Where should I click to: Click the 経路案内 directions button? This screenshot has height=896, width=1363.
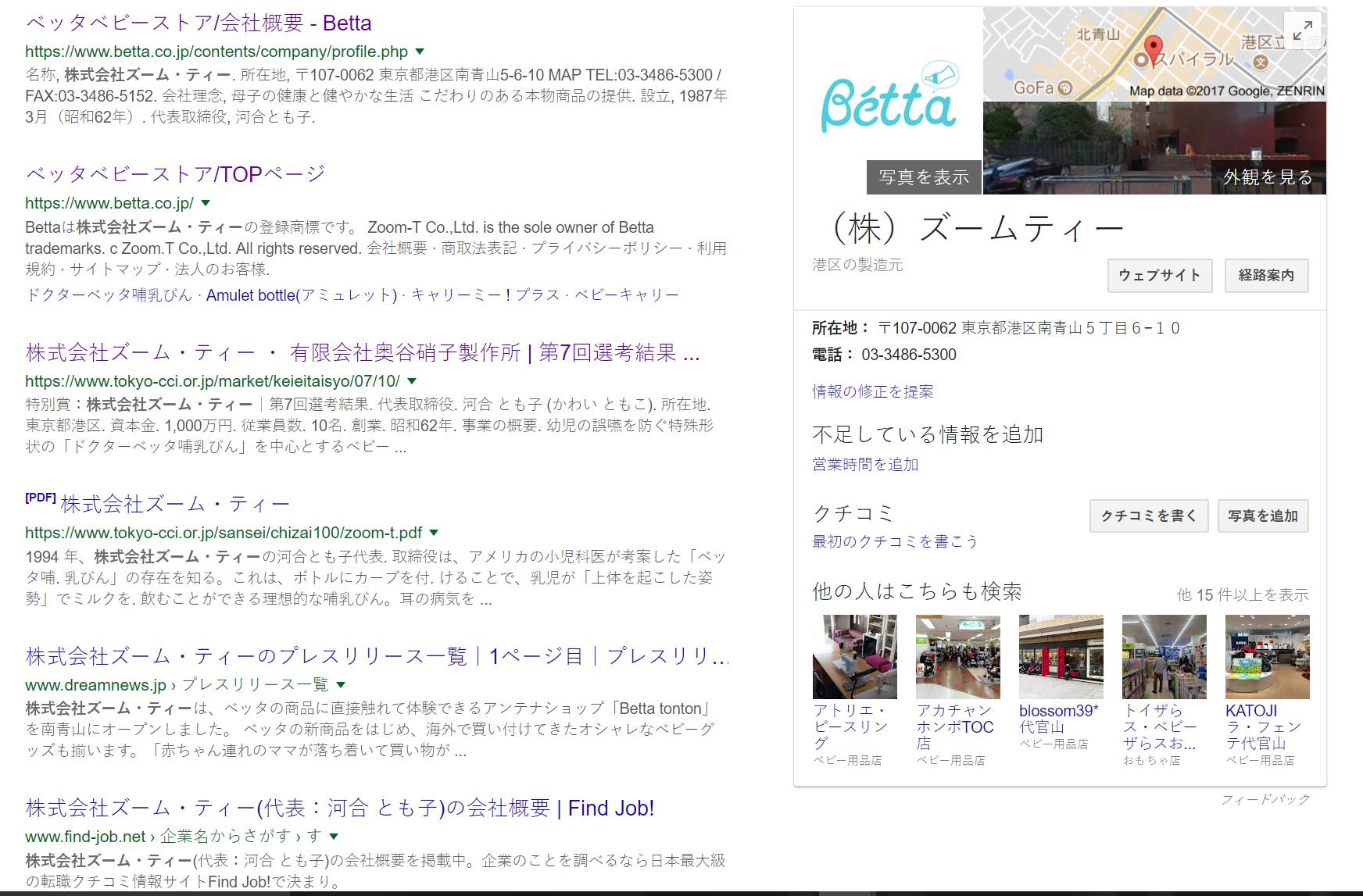pyautogui.click(x=1266, y=275)
